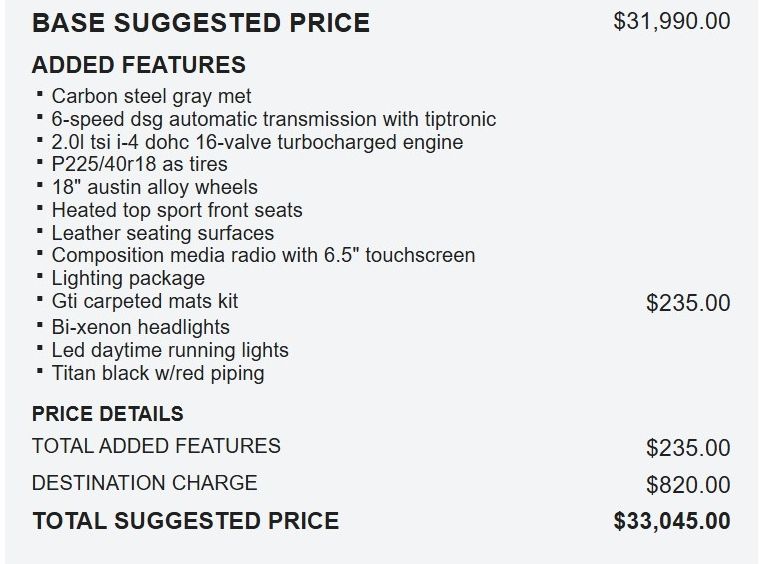Image resolution: width=760 pixels, height=564 pixels.
Task: Click the Led daytime running lights item
Action: point(170,350)
